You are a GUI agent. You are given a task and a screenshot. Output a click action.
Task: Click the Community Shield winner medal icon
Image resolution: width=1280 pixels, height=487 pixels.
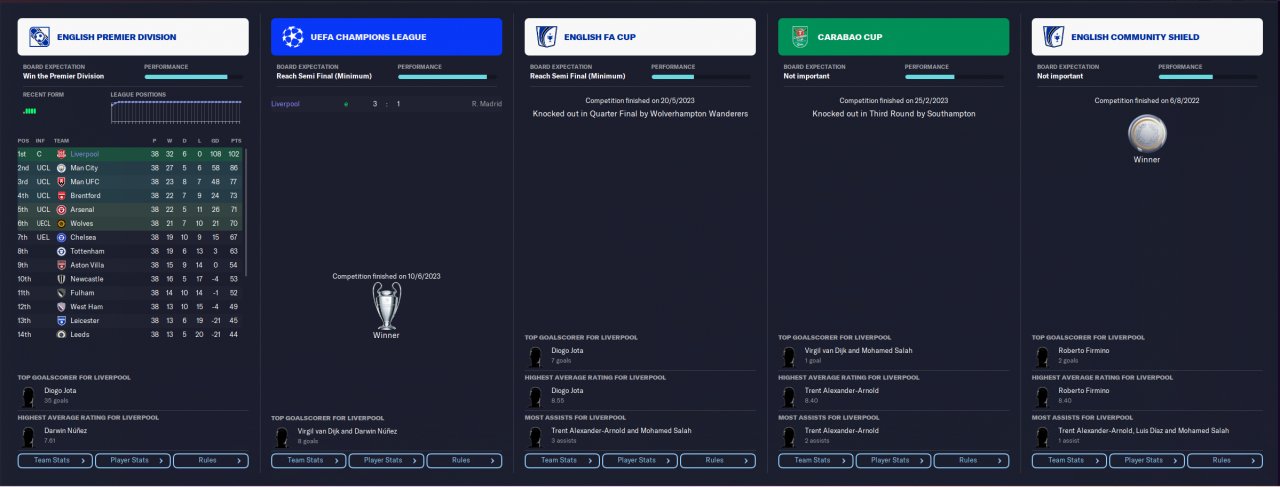click(1147, 133)
